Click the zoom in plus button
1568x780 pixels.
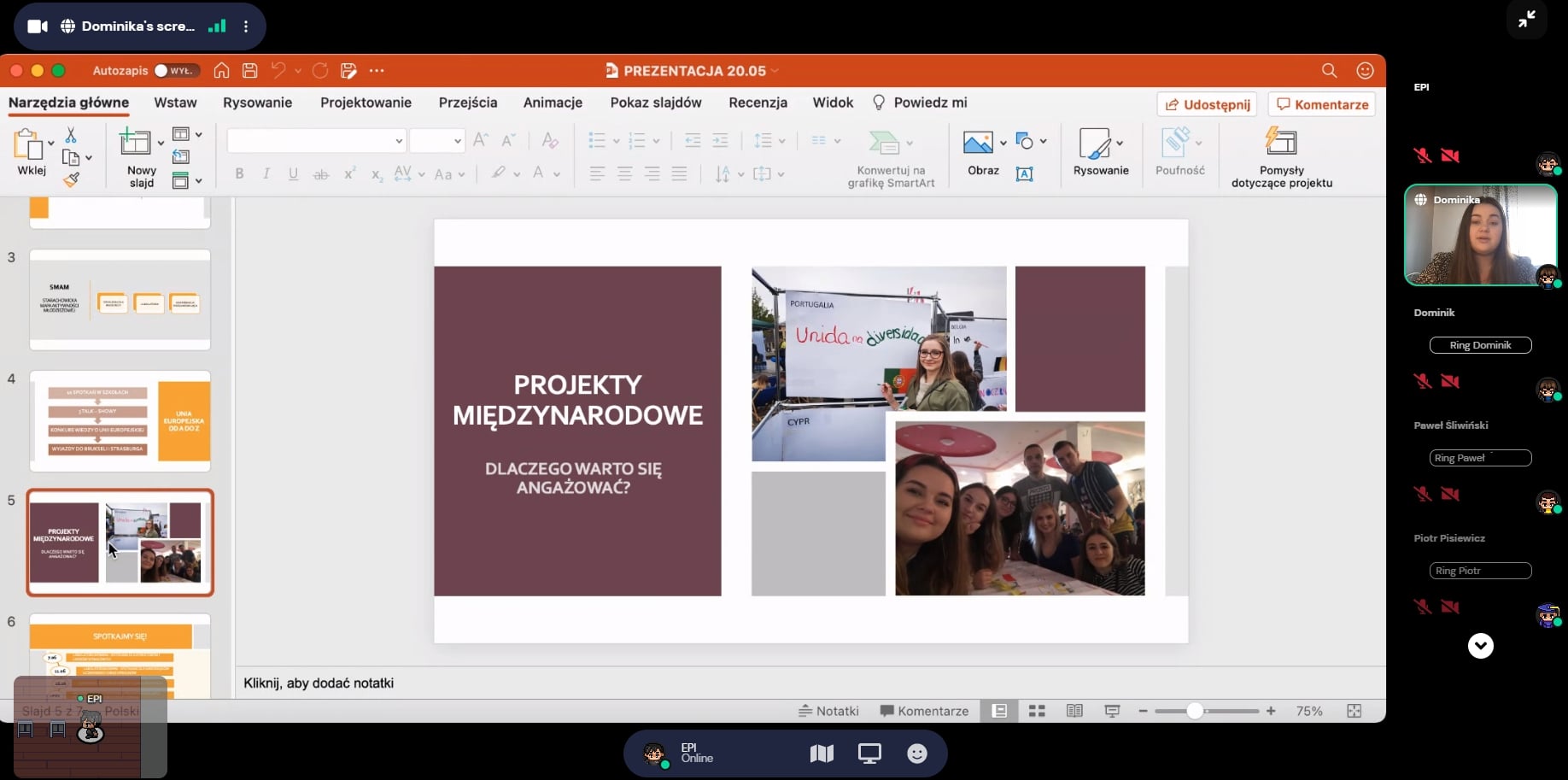pyautogui.click(x=1271, y=711)
